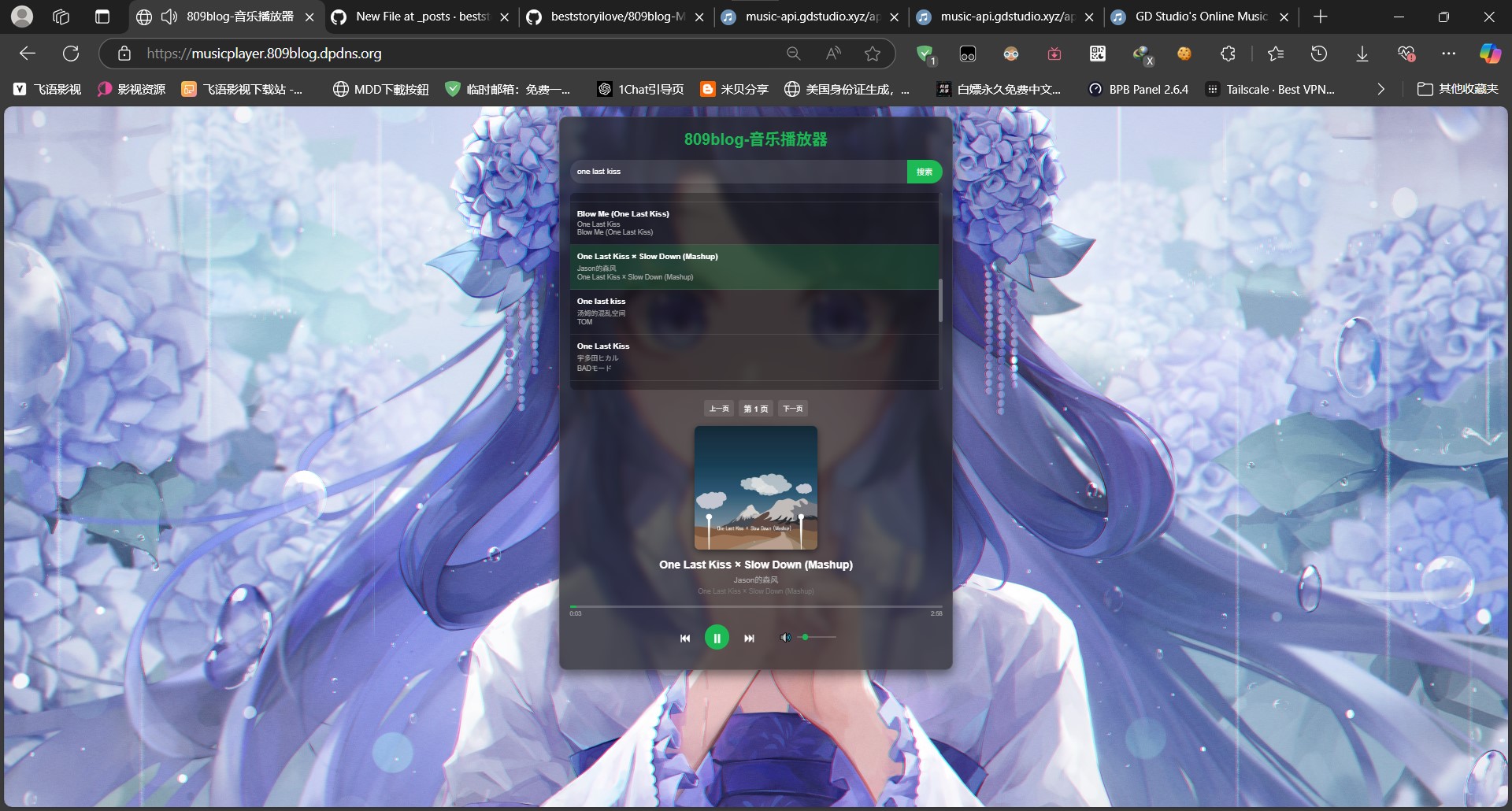Screen dimensions: 1512x811
Task: Click the current page indicator 第1页
Action: coord(756,409)
